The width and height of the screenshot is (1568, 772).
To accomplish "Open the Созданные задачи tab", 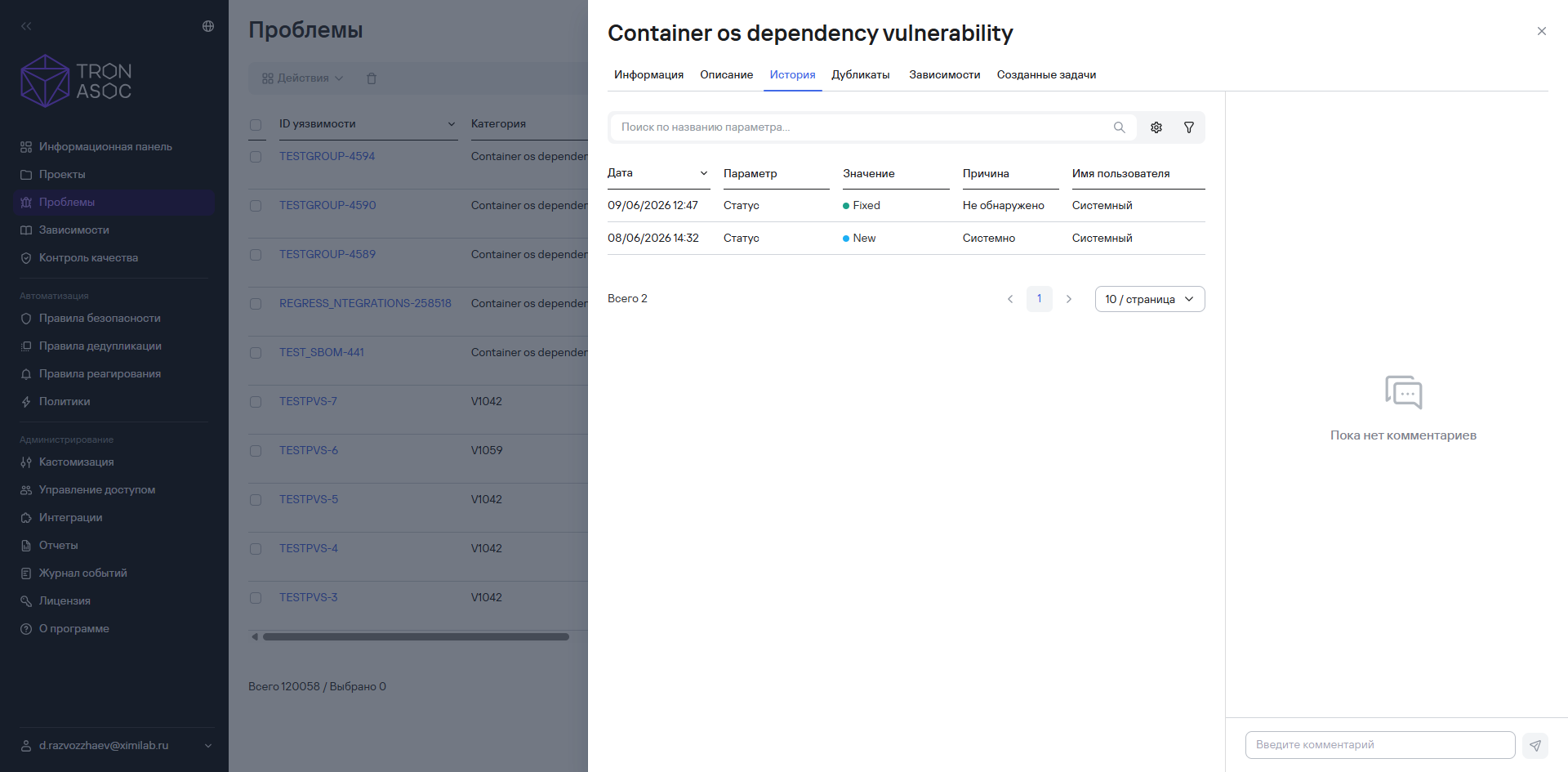I will (1046, 74).
